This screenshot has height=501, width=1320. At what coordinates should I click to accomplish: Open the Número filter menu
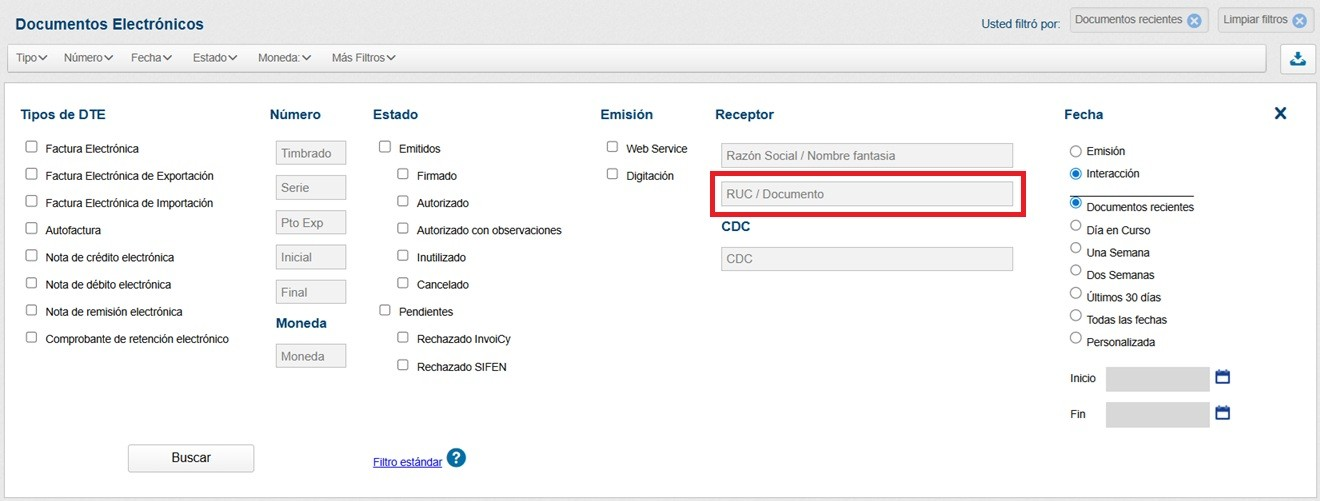point(88,58)
